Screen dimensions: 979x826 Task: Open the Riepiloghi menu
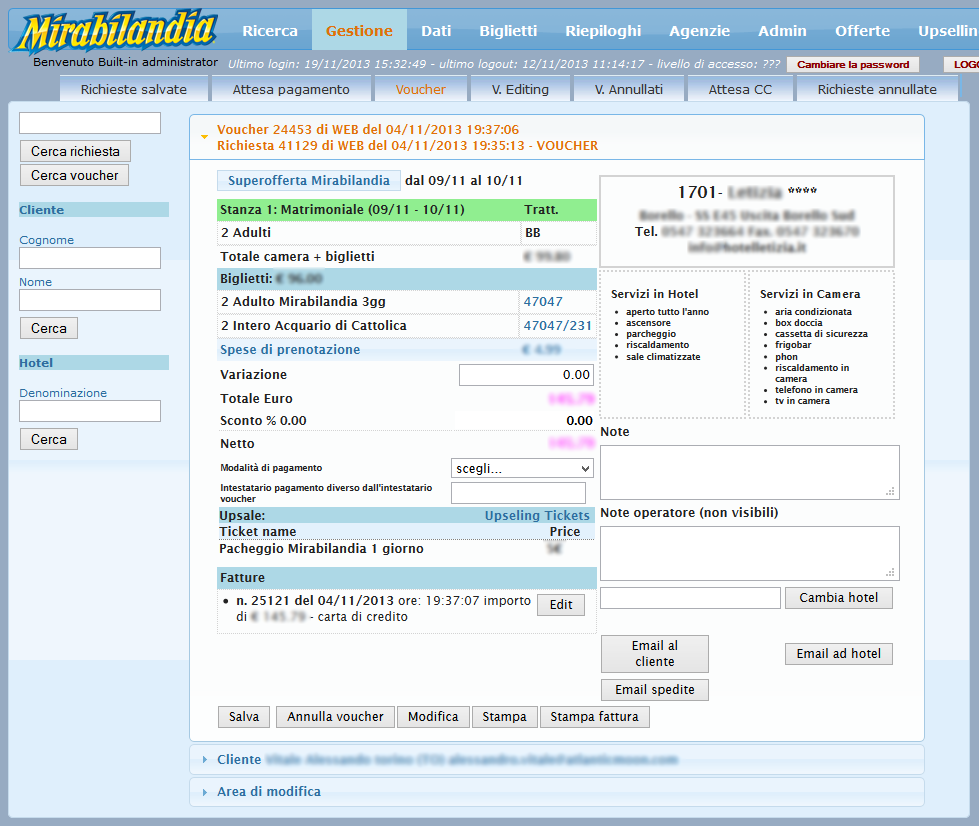coord(603,31)
